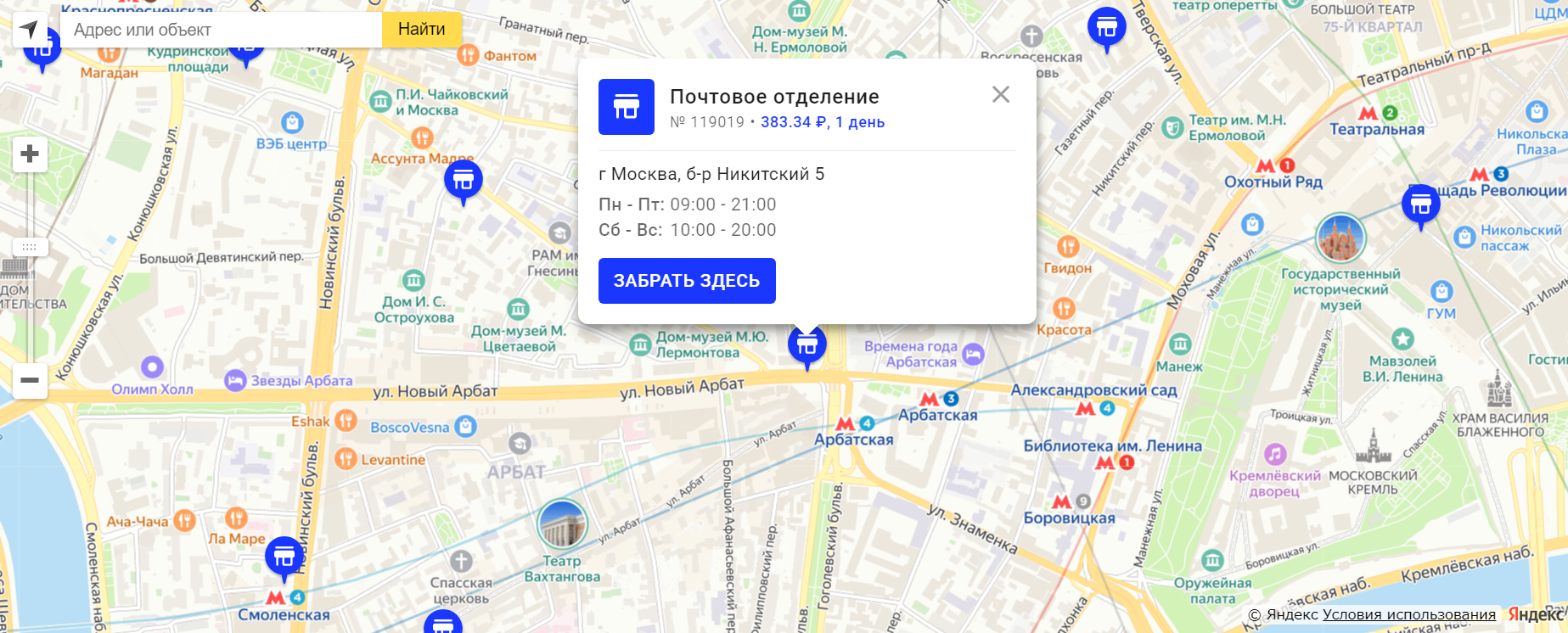This screenshot has width=1568, height=633.
Task: Close the Почтовое отделение popup
Action: (x=1001, y=95)
